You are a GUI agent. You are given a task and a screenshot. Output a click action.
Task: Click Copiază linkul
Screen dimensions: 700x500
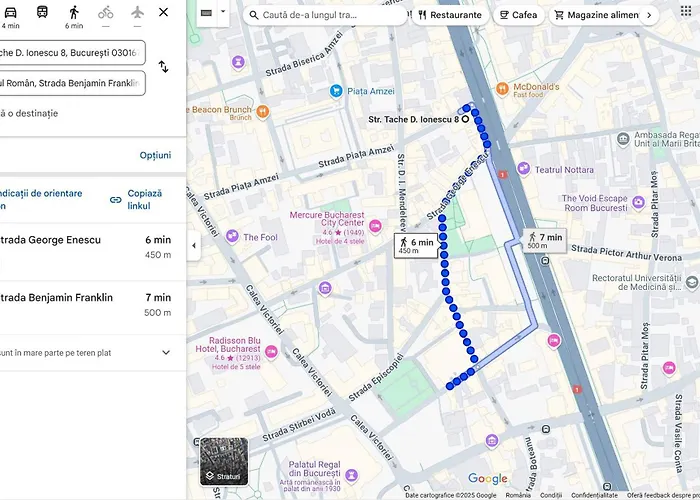pos(137,199)
